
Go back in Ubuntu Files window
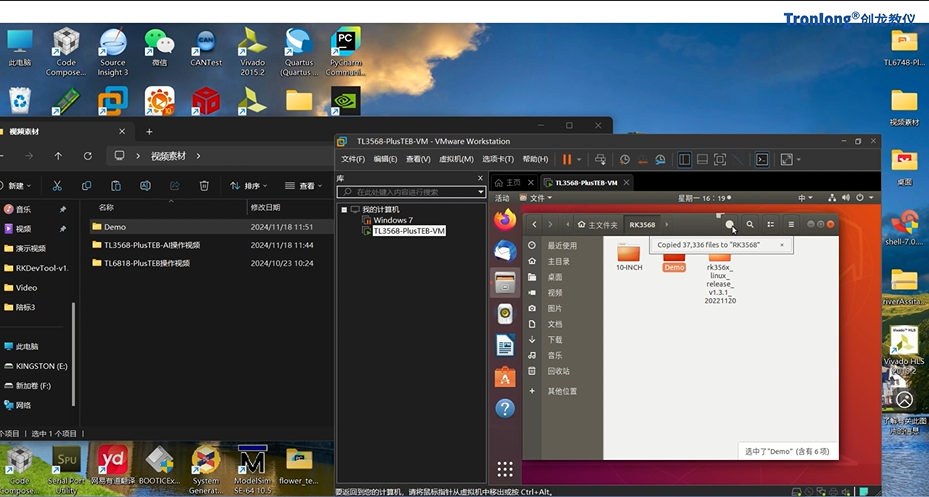[534, 225]
